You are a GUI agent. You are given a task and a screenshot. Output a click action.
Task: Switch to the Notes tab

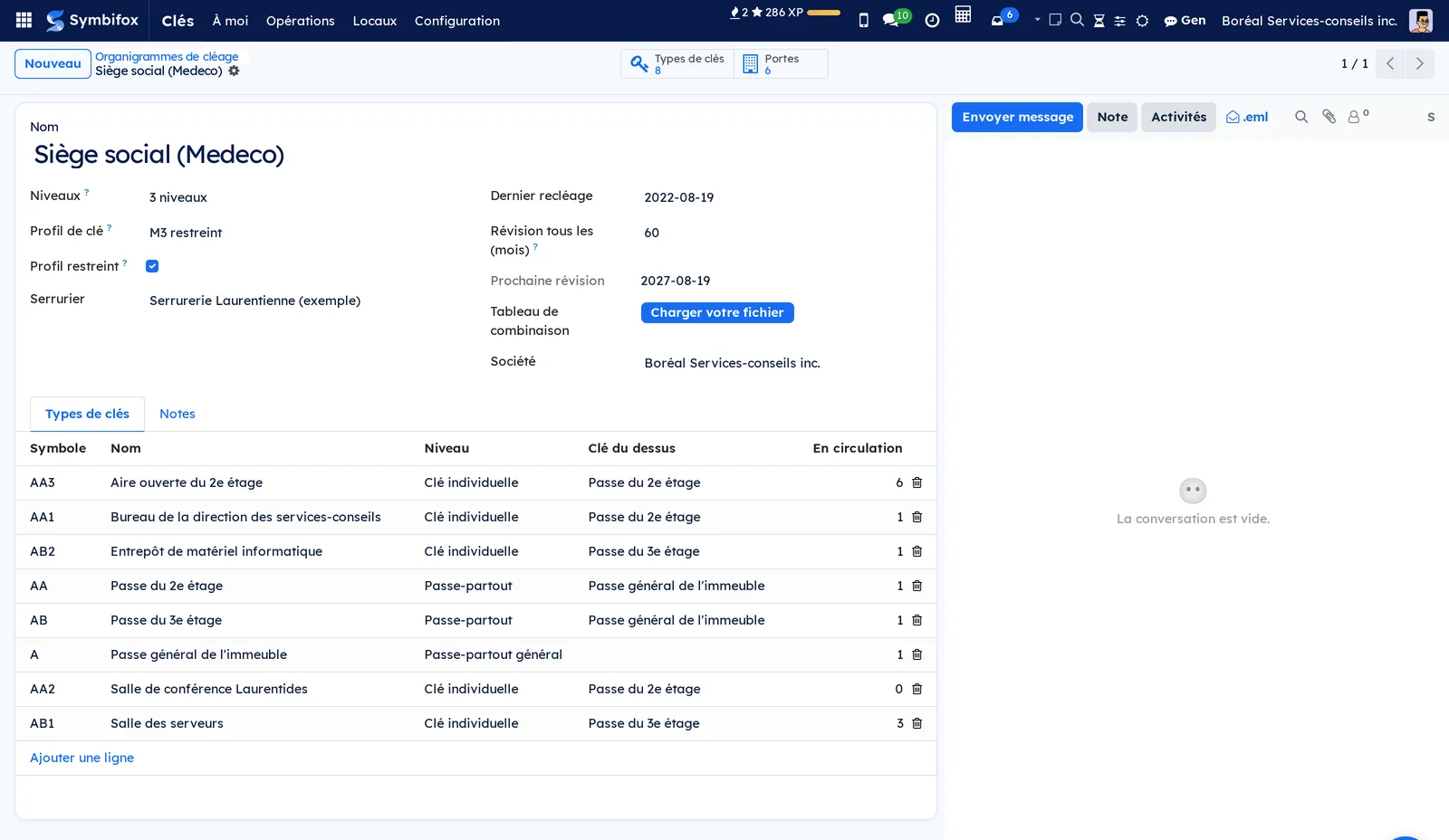click(178, 414)
